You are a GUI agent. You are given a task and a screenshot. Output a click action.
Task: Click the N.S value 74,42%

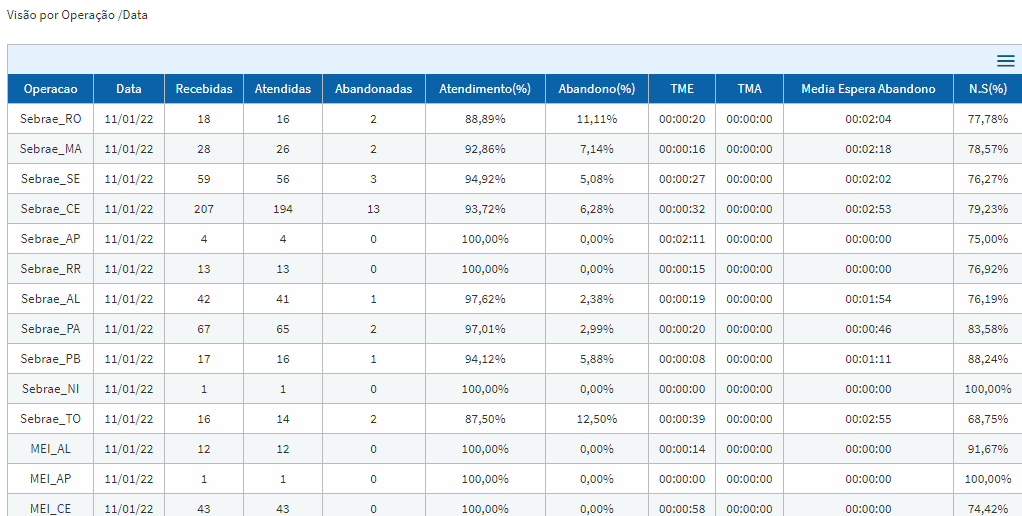pyautogui.click(x=988, y=509)
